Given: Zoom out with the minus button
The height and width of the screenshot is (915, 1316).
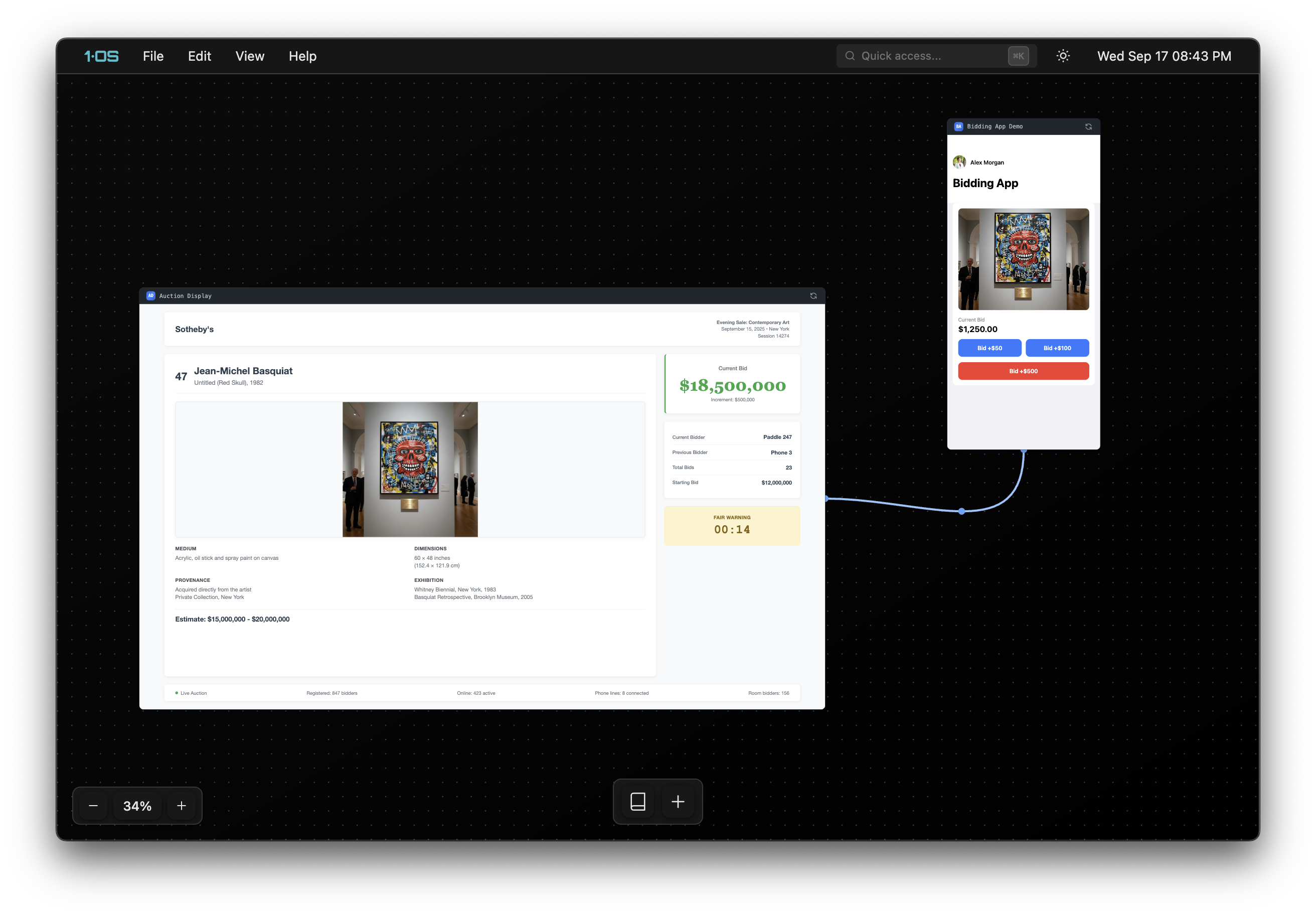Looking at the screenshot, I should tap(93, 806).
